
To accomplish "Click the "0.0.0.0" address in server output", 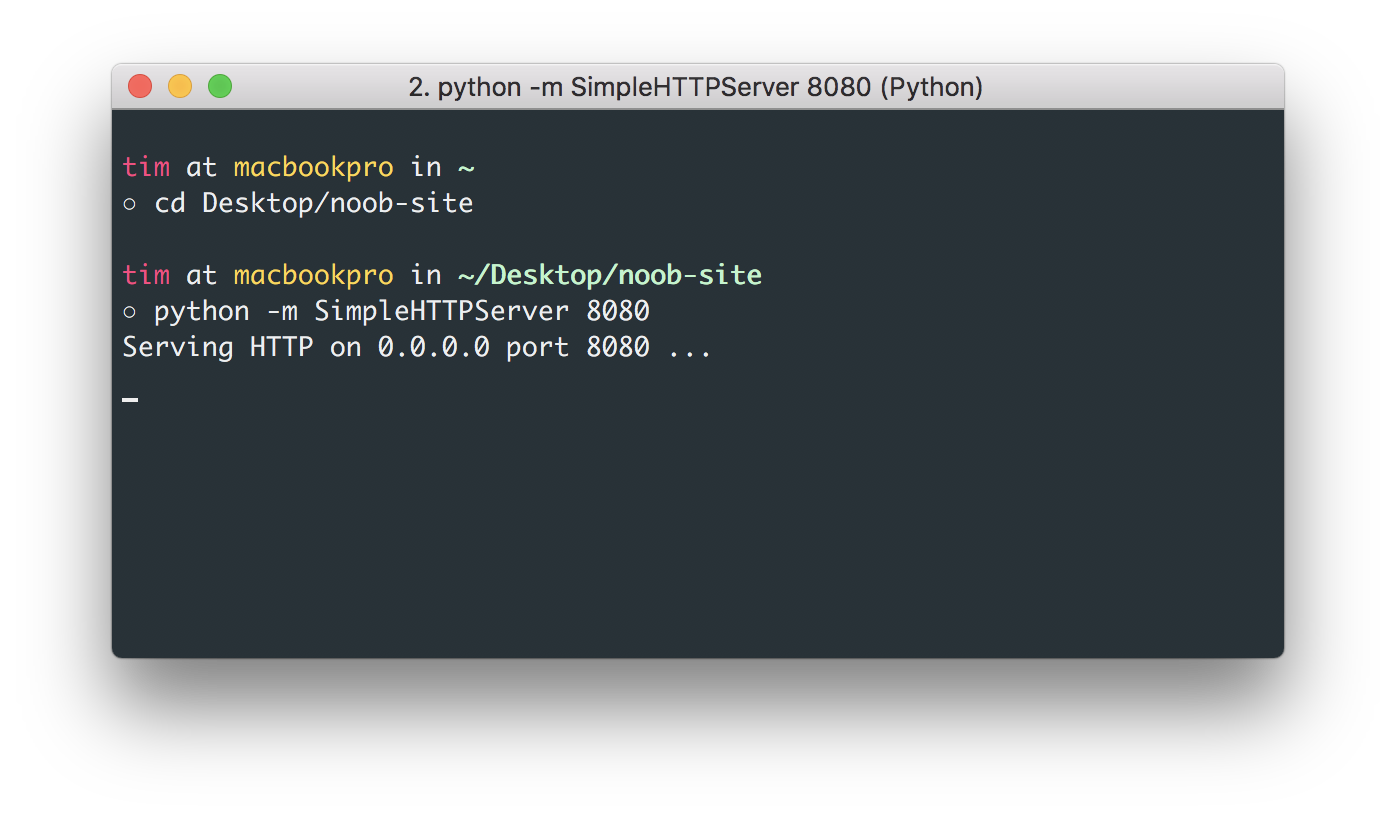I will pos(433,347).
